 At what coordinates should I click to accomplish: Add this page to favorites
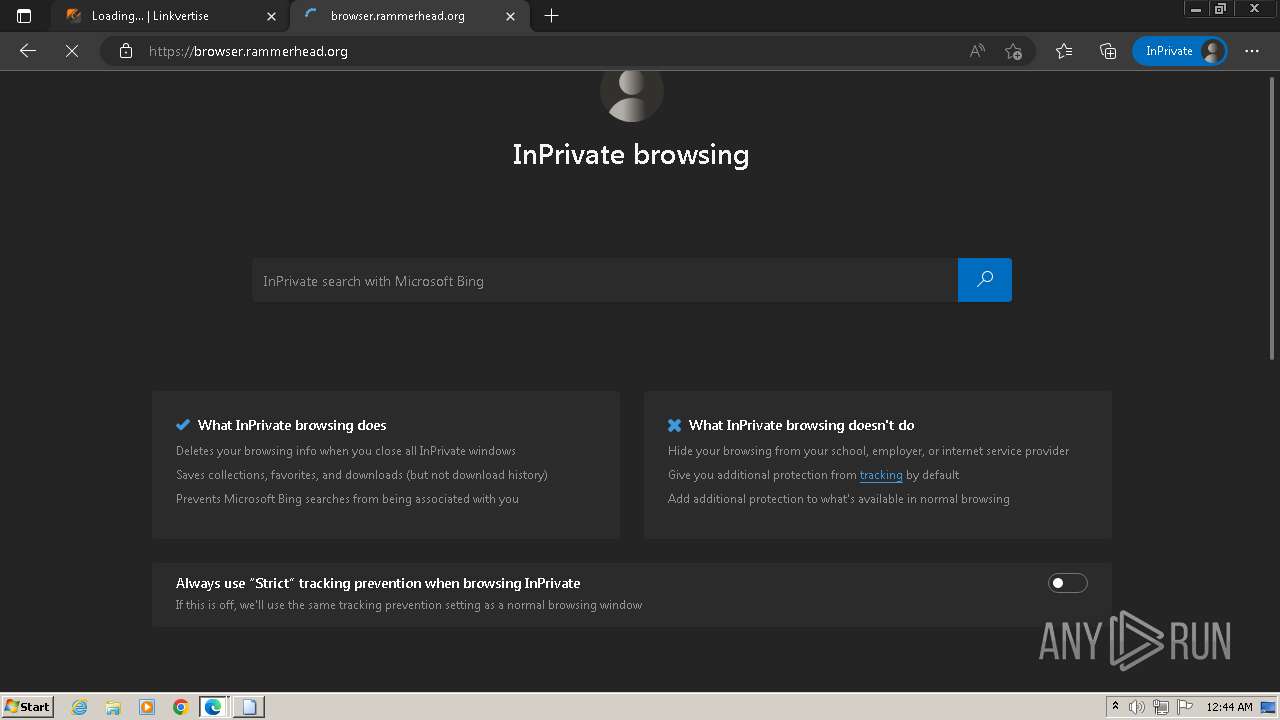1013,51
